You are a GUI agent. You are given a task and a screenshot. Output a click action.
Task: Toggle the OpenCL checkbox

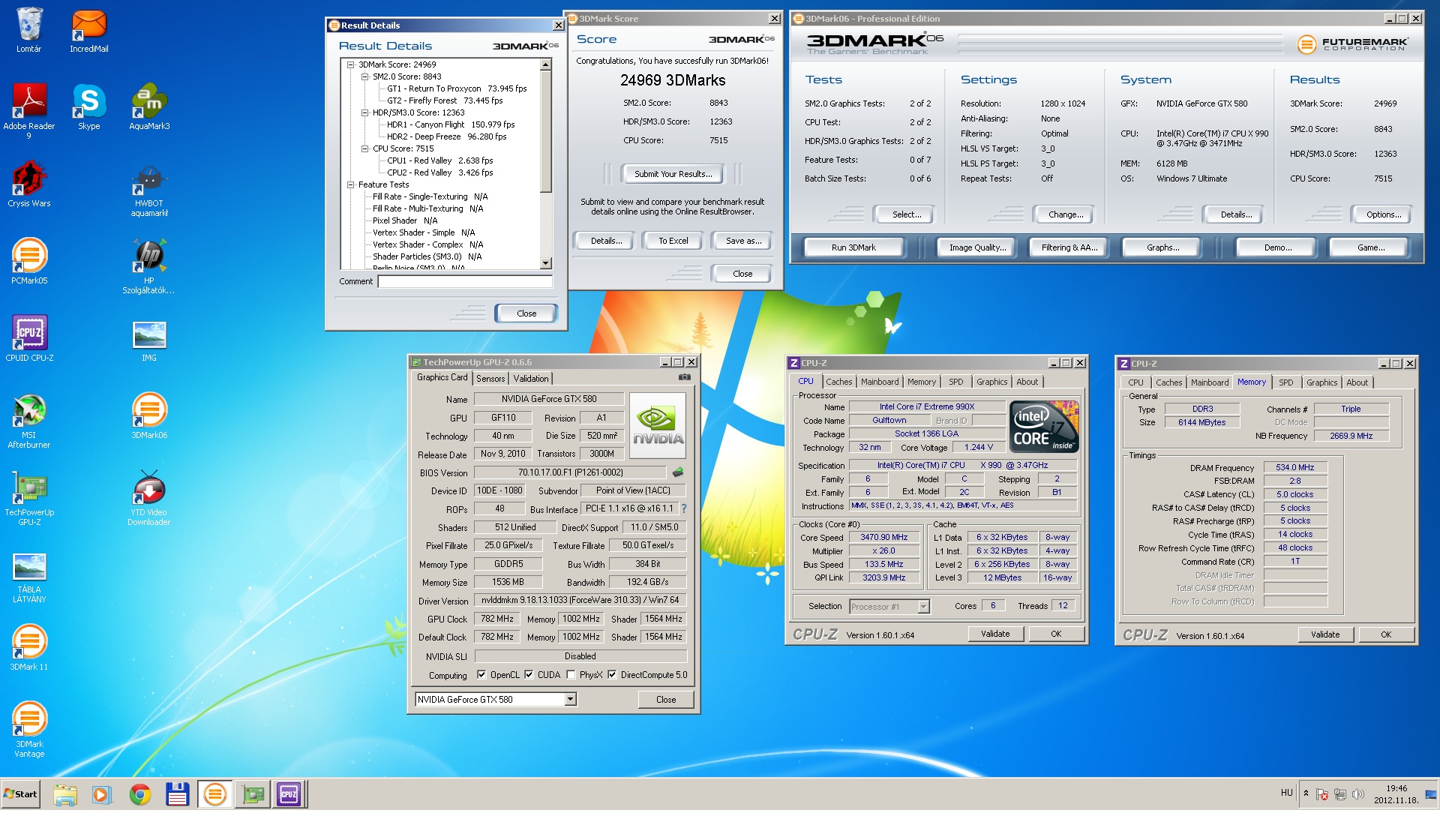481,674
